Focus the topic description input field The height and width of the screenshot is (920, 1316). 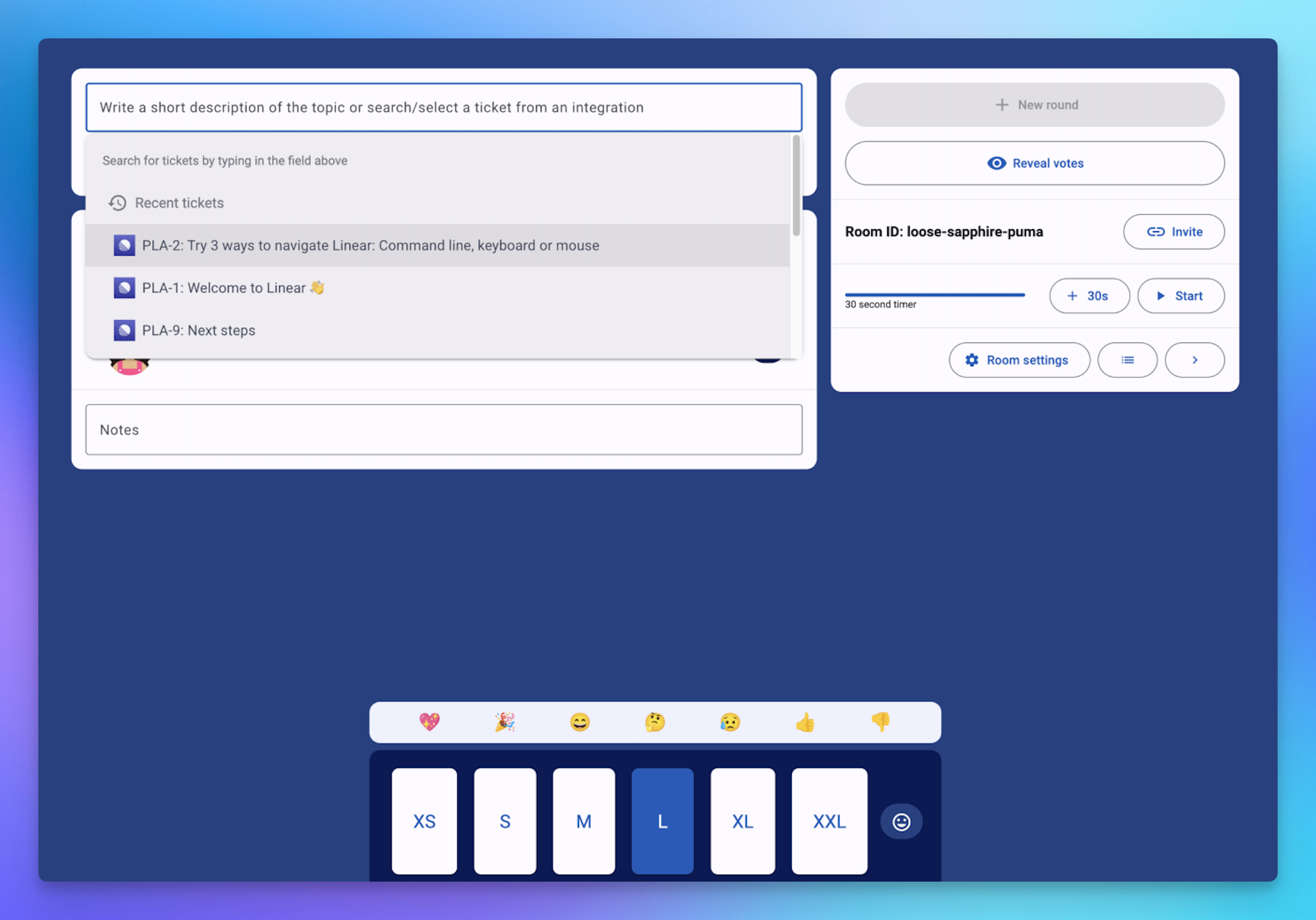tap(444, 107)
